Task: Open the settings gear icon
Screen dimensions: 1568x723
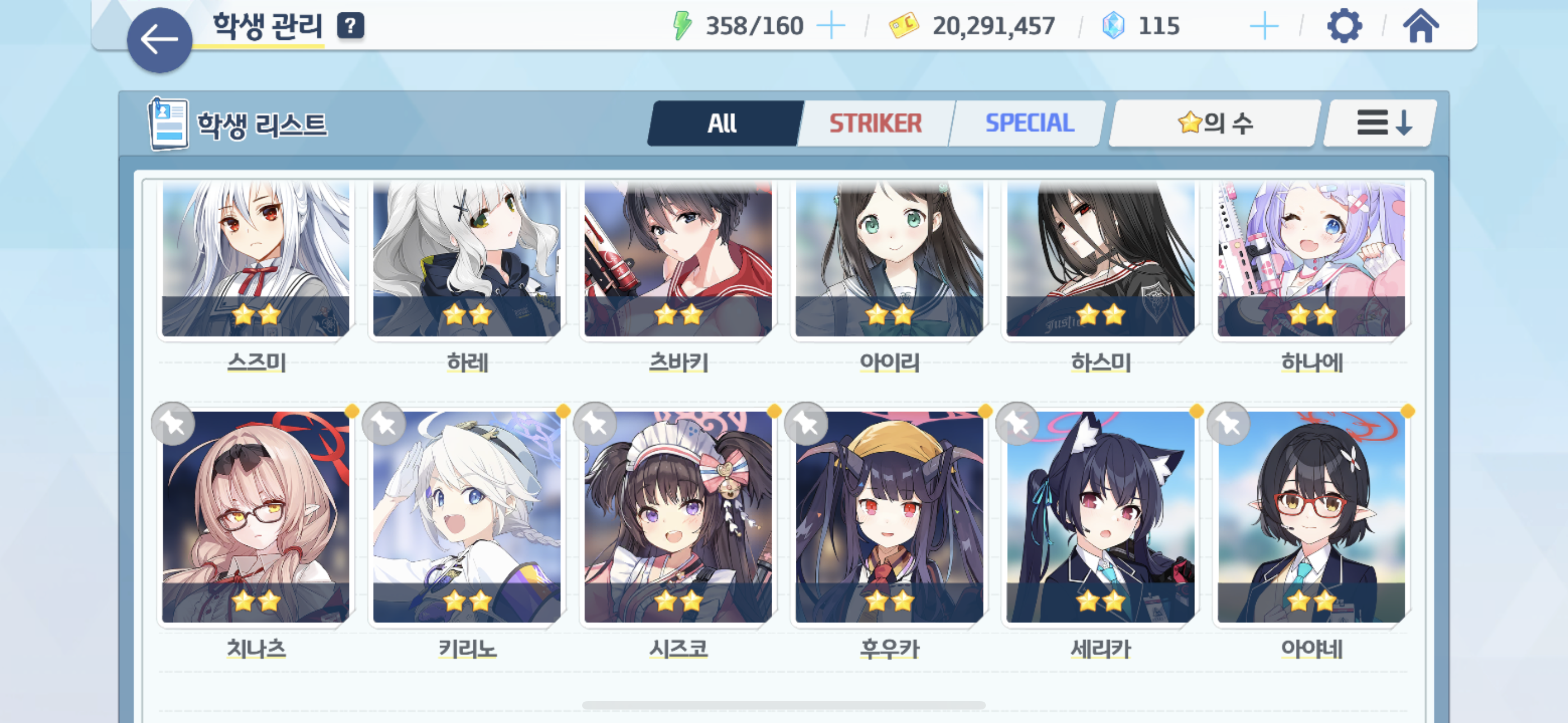Action: tap(1343, 26)
